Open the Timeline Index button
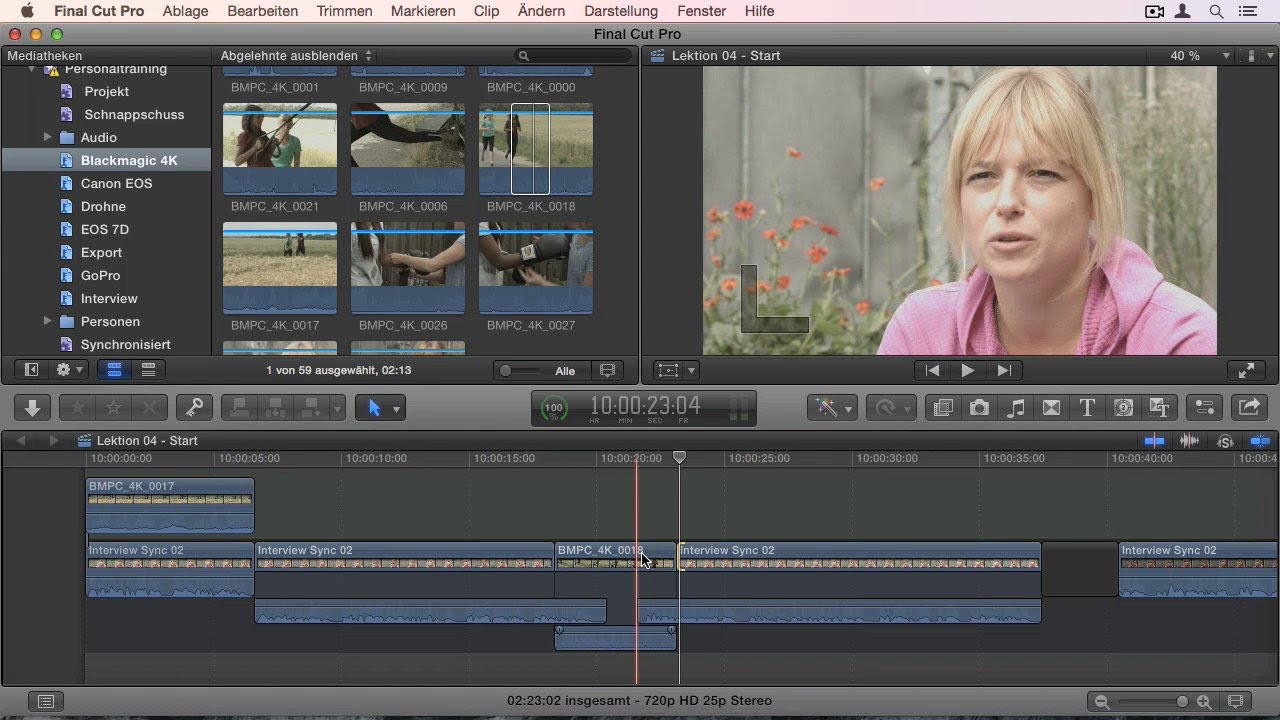Viewport: 1280px width, 720px height. pyautogui.click(x=45, y=702)
